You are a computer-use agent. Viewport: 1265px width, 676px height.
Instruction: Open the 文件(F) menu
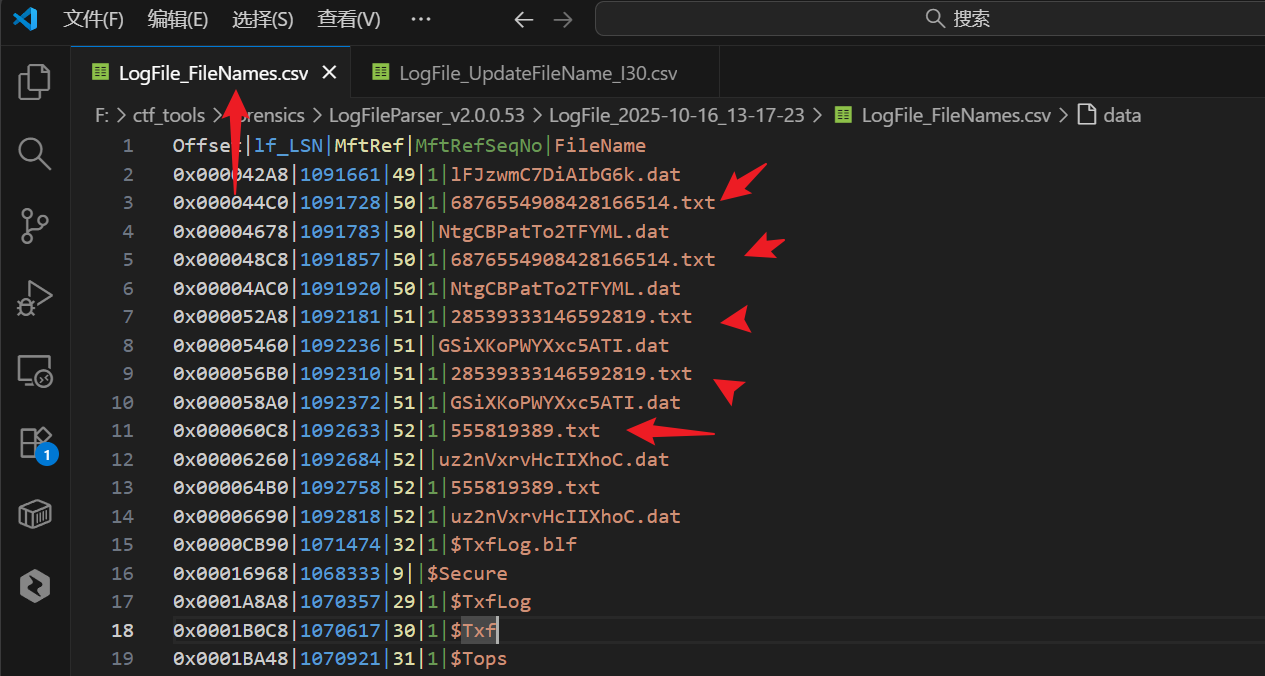click(x=93, y=19)
